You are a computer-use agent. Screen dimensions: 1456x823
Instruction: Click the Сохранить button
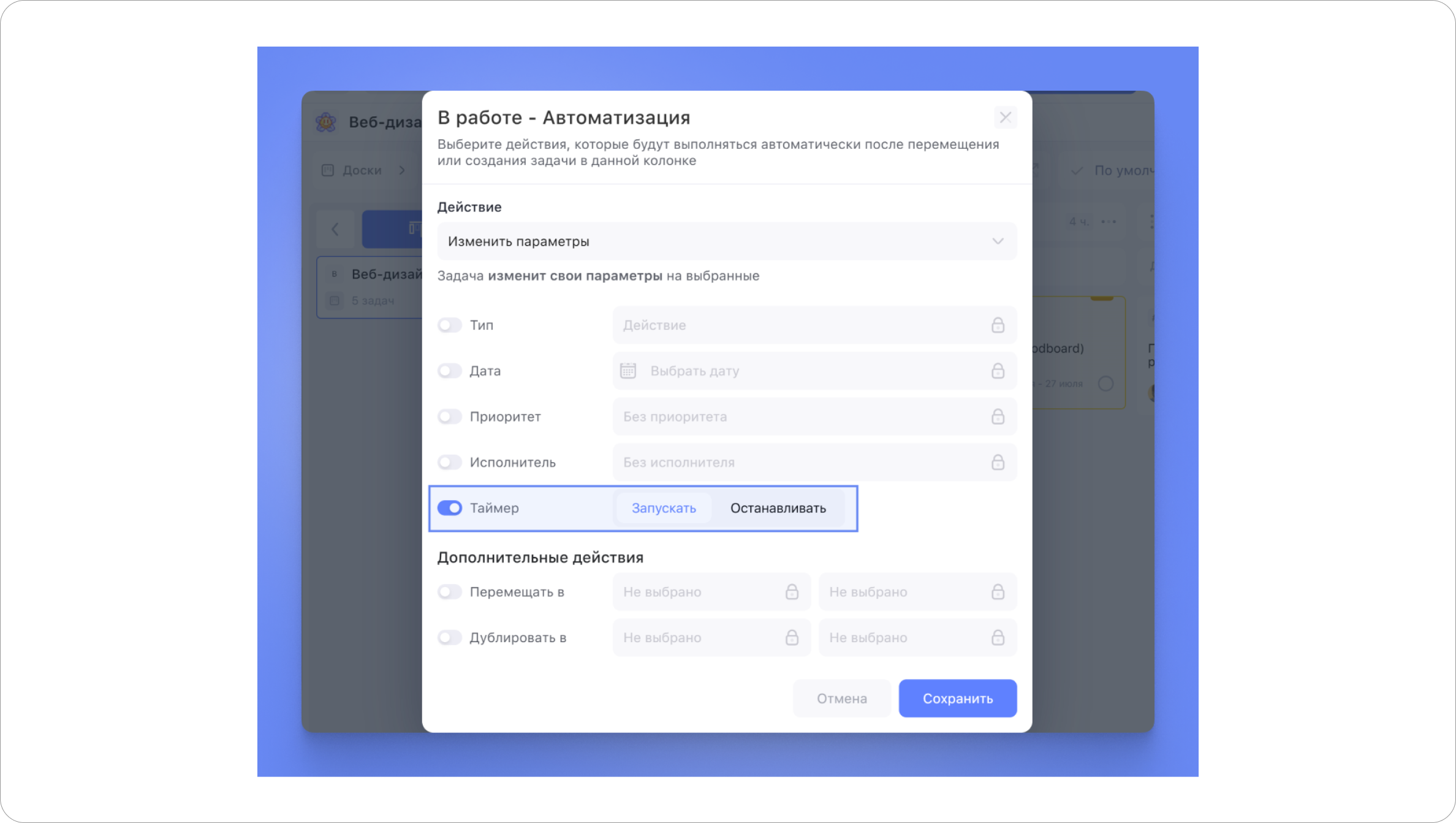(958, 699)
